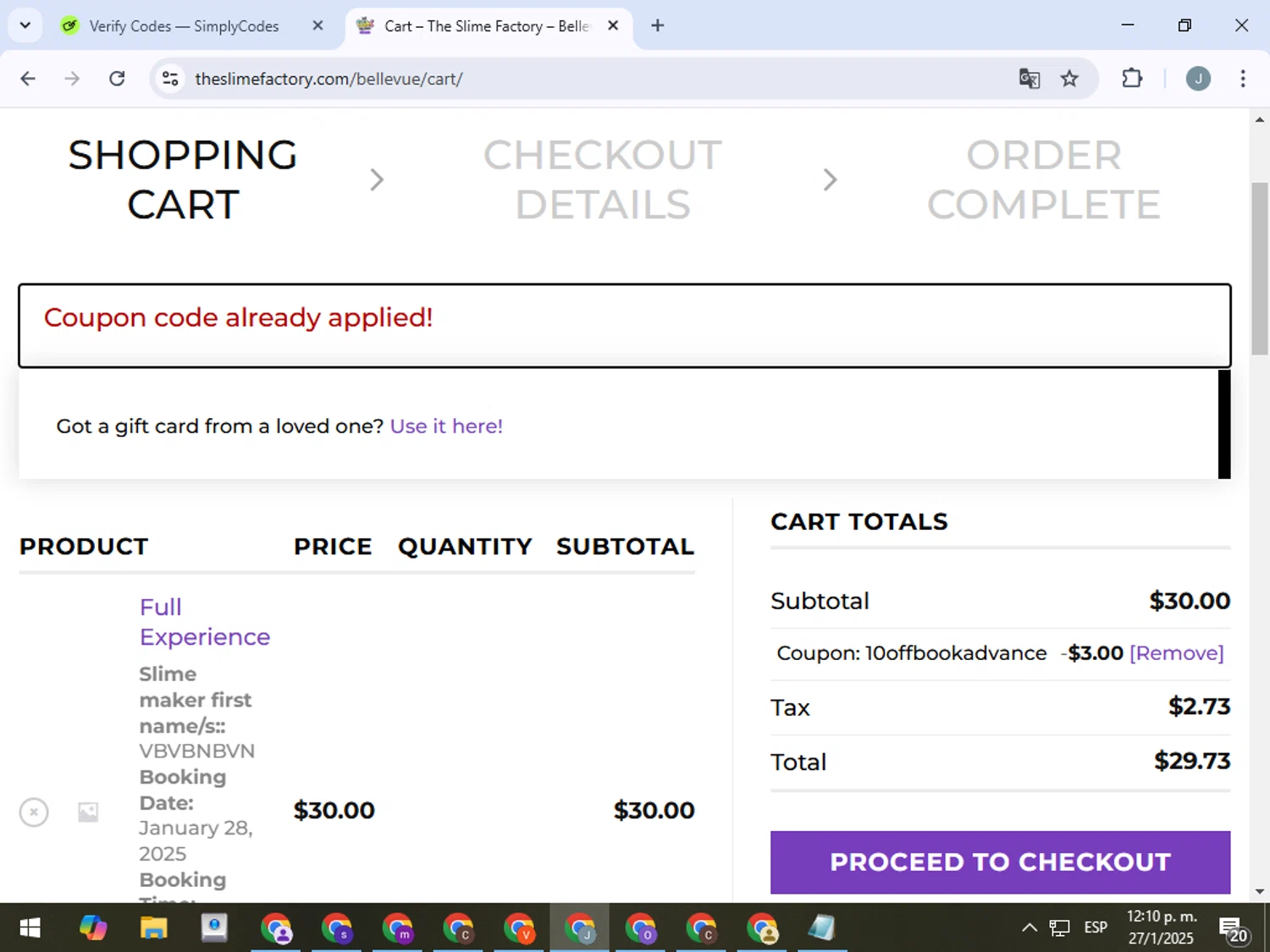The height and width of the screenshot is (952, 1270).
Task: Open the Extensions puzzle icon
Action: [1132, 79]
